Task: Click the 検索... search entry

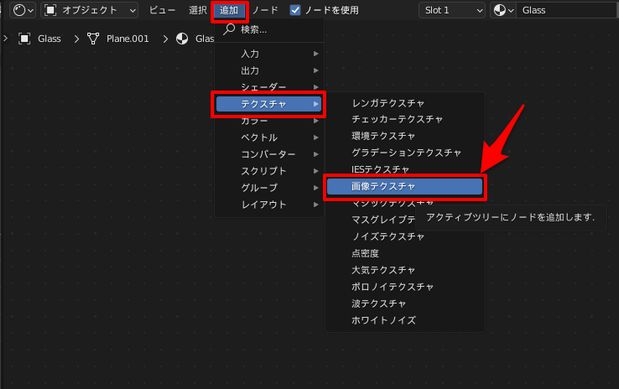Action: 269,30
